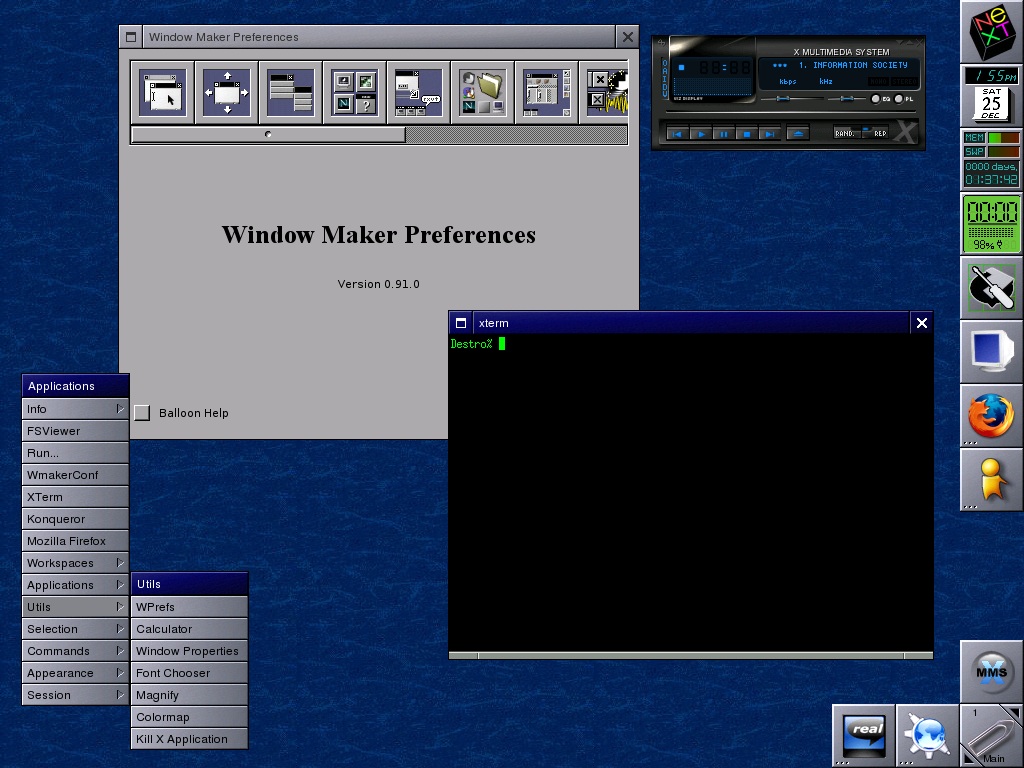Viewport: 1024px width, 768px height.
Task: Enable the Balloon Help checkbox
Action: (x=142, y=413)
